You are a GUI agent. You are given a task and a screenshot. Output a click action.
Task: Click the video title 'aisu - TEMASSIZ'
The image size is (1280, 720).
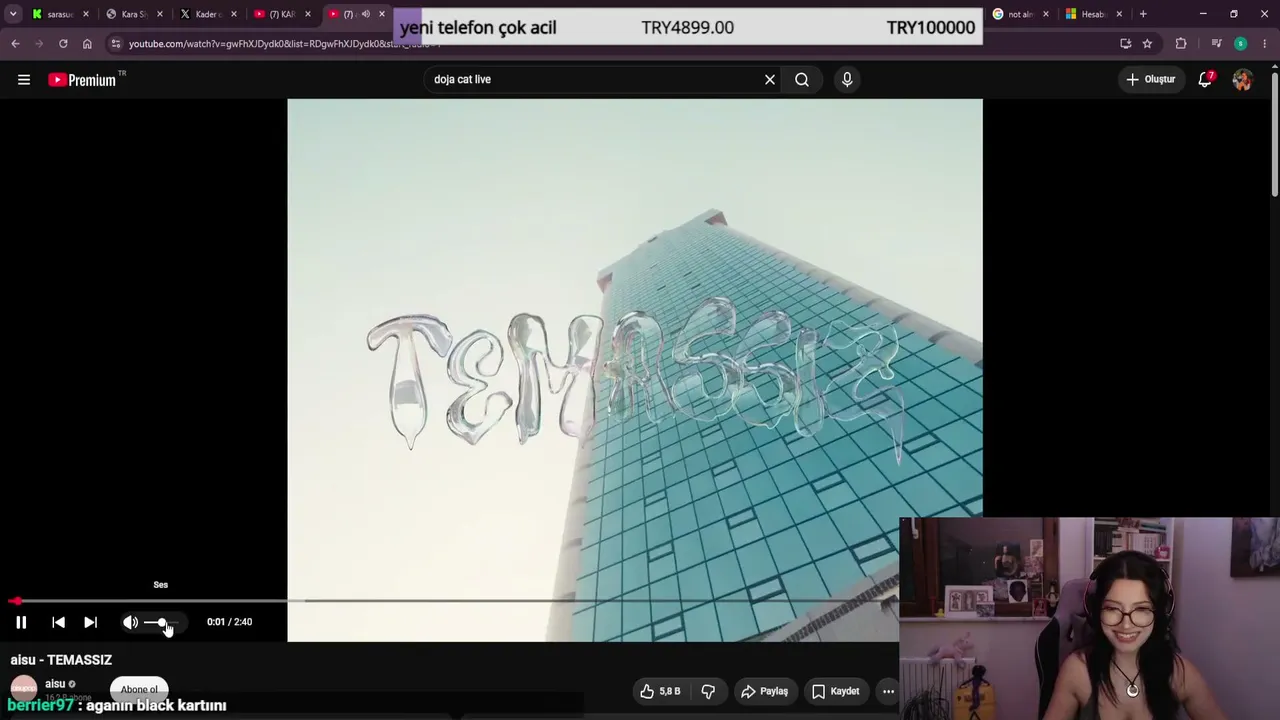tap(61, 660)
